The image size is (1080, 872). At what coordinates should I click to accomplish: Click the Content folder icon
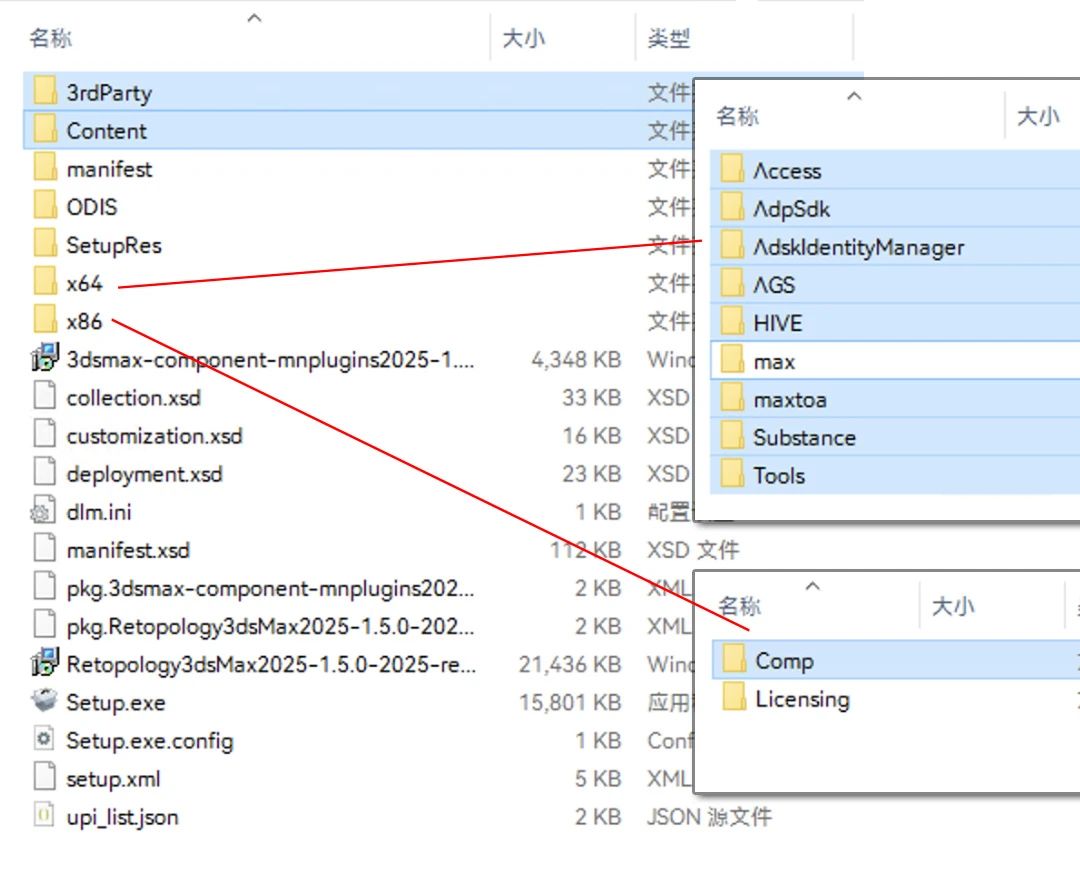(45, 130)
